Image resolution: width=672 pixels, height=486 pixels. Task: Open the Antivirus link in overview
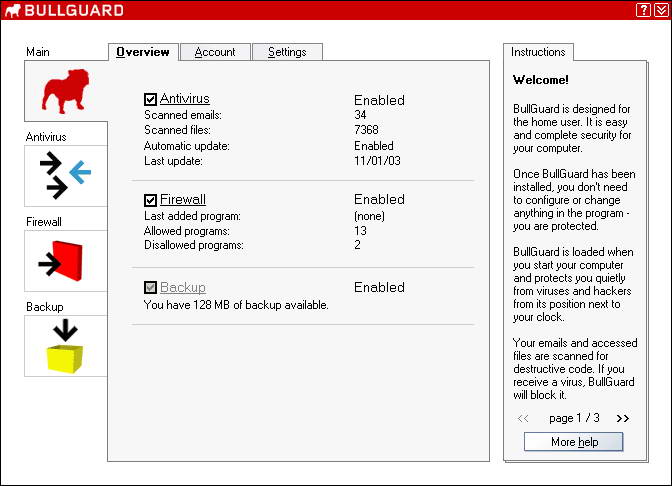(185, 99)
